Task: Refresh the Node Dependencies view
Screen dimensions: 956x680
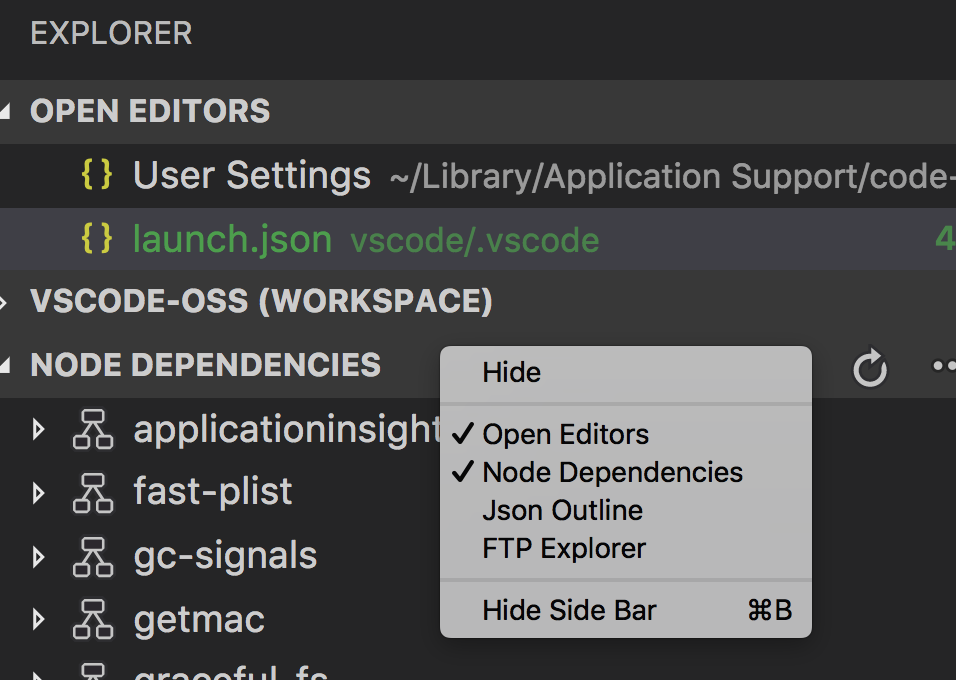Action: pyautogui.click(x=869, y=367)
